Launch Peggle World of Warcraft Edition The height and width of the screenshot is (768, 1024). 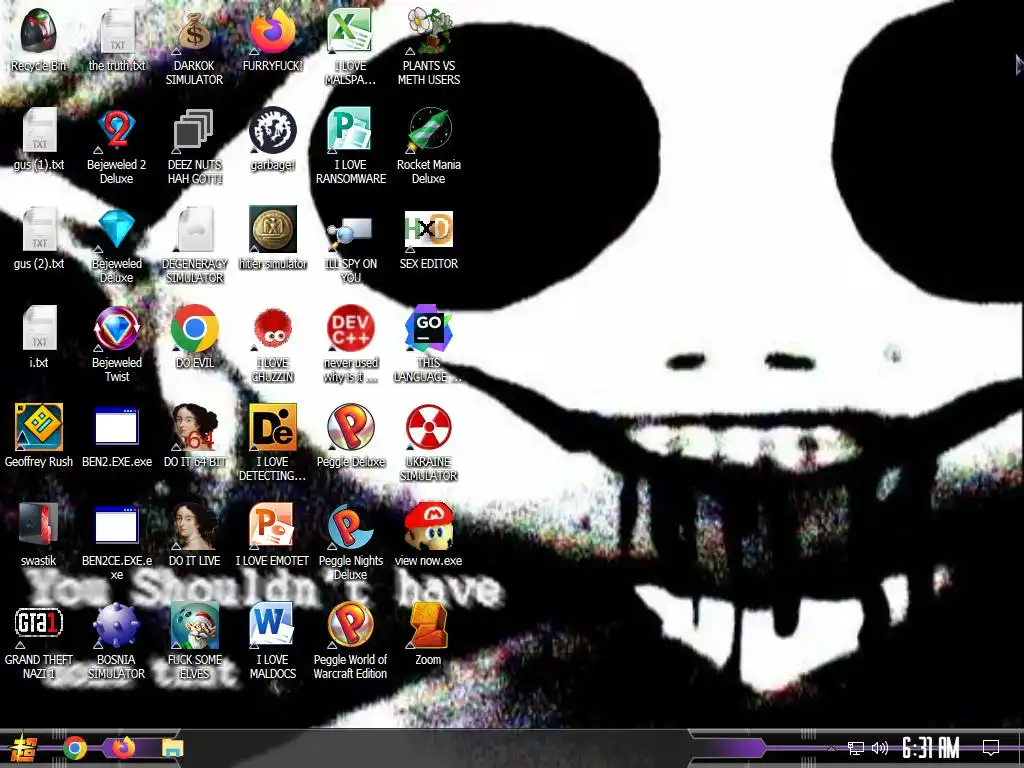[x=351, y=626]
